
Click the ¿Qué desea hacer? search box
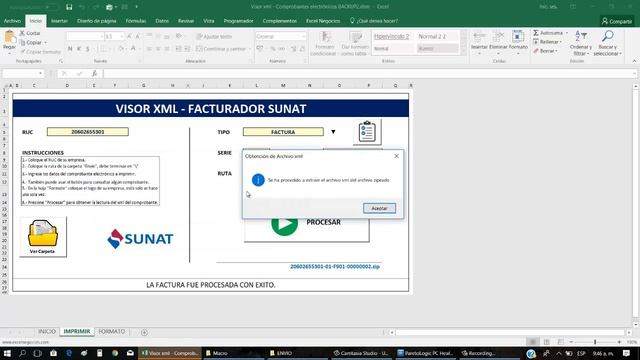(x=374, y=21)
